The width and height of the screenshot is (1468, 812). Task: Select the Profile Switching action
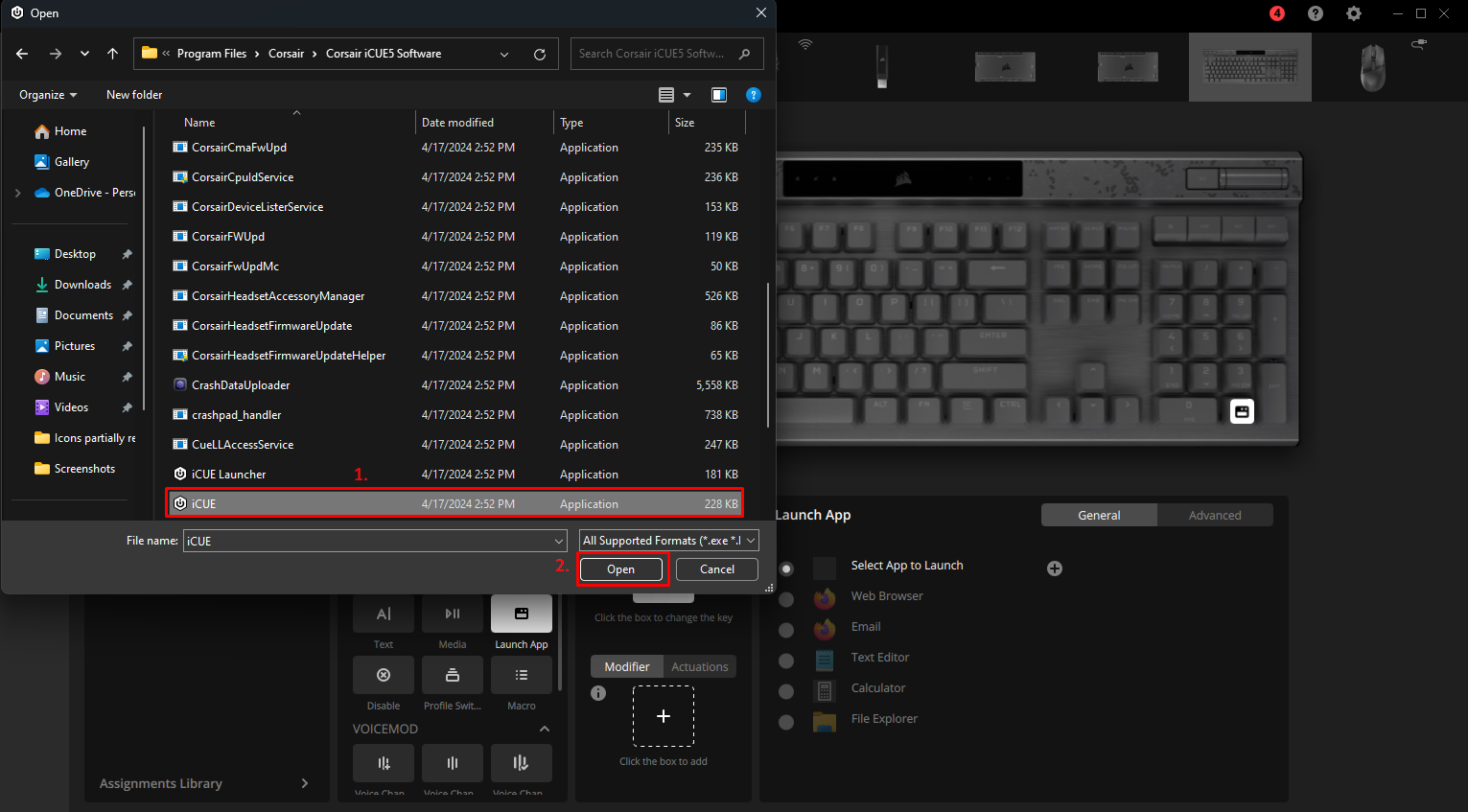click(452, 675)
